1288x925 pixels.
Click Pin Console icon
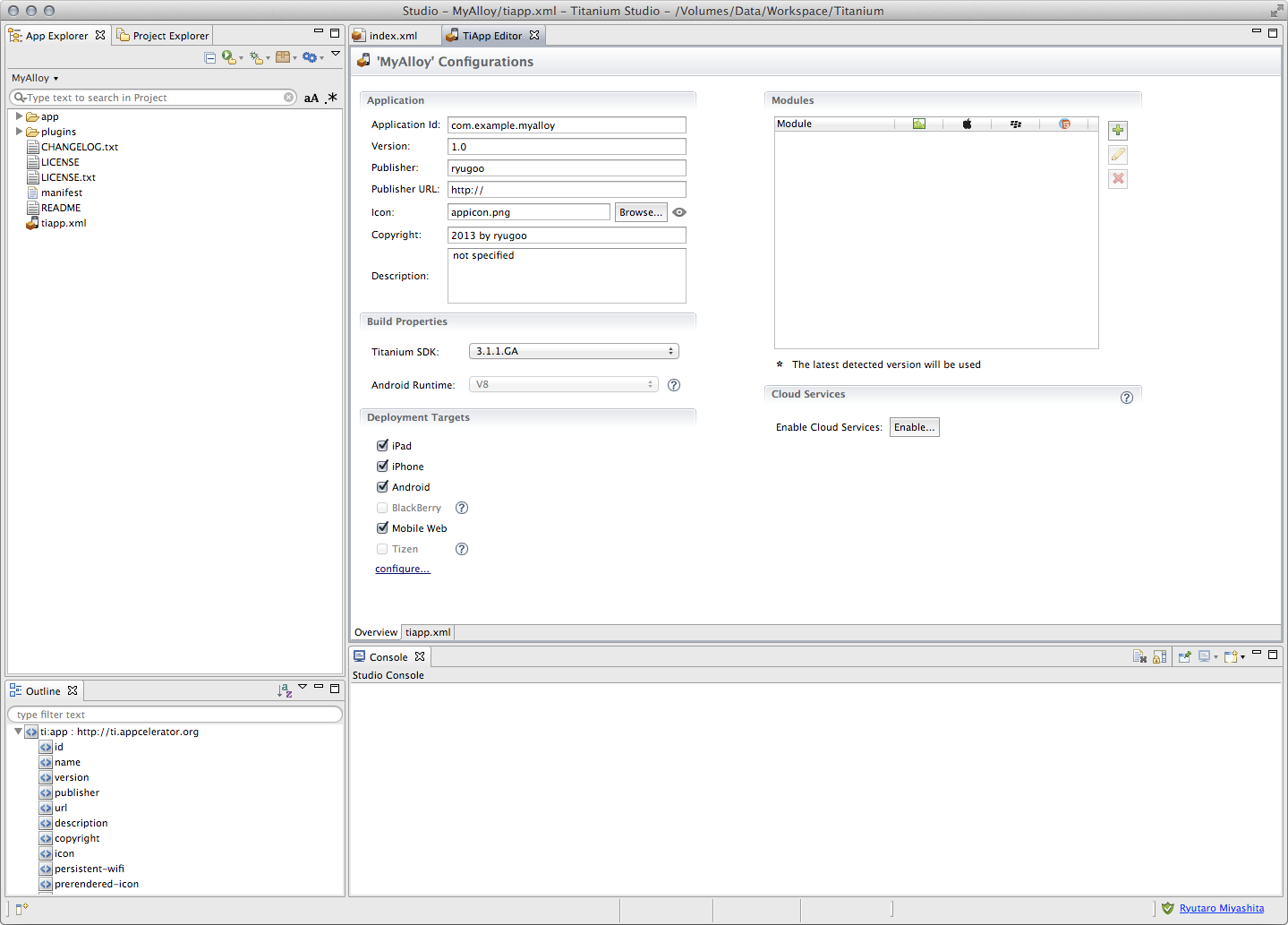pyautogui.click(x=1184, y=656)
